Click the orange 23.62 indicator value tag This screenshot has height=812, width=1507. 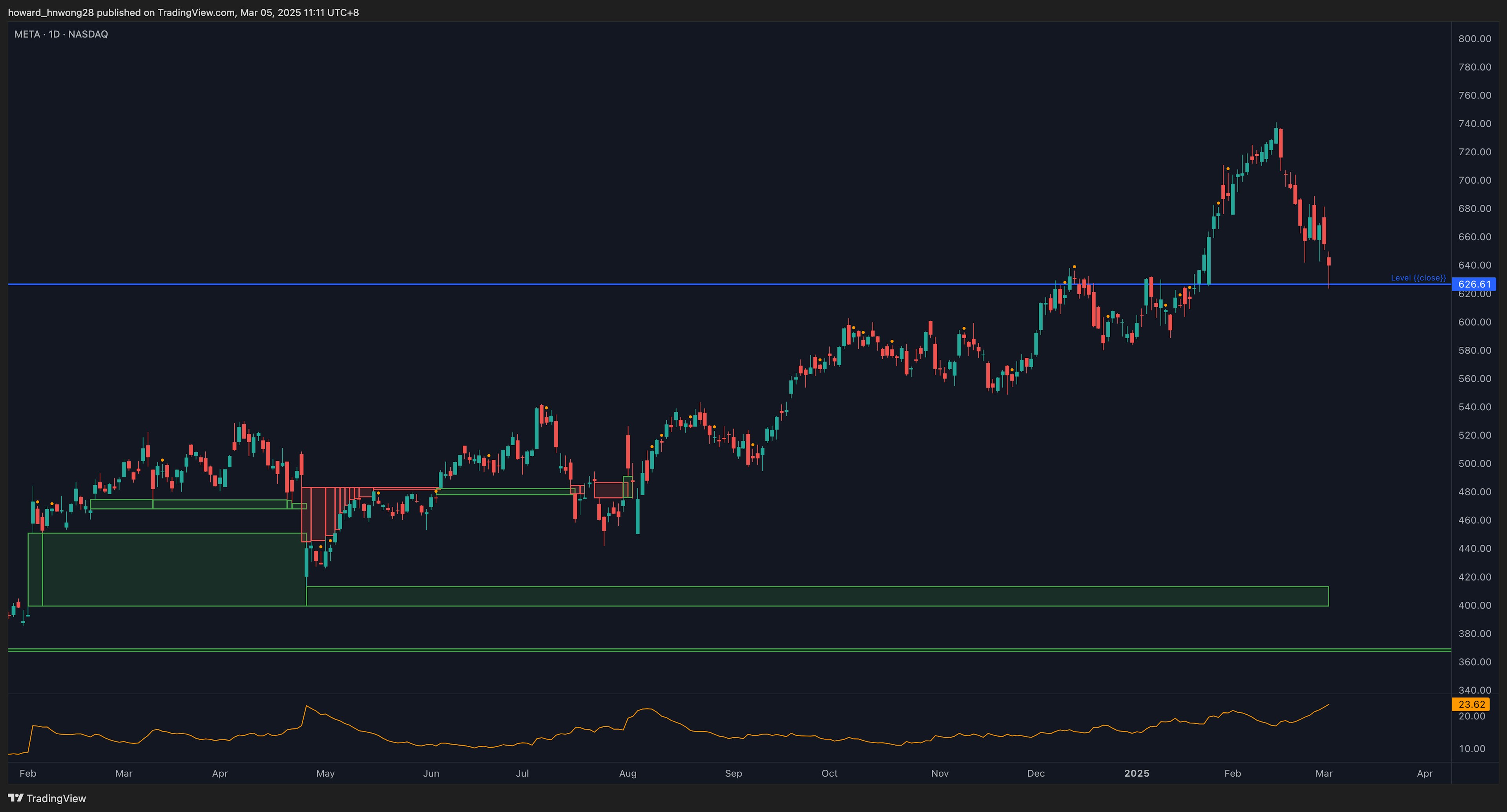tap(1471, 705)
